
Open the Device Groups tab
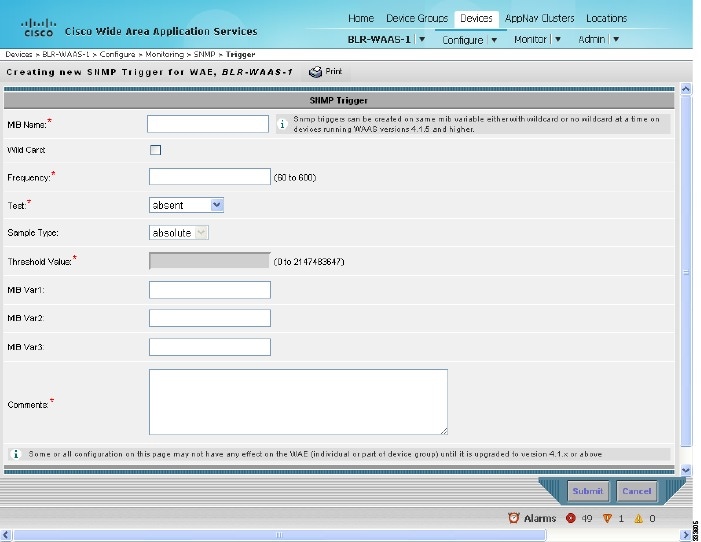pyautogui.click(x=417, y=18)
